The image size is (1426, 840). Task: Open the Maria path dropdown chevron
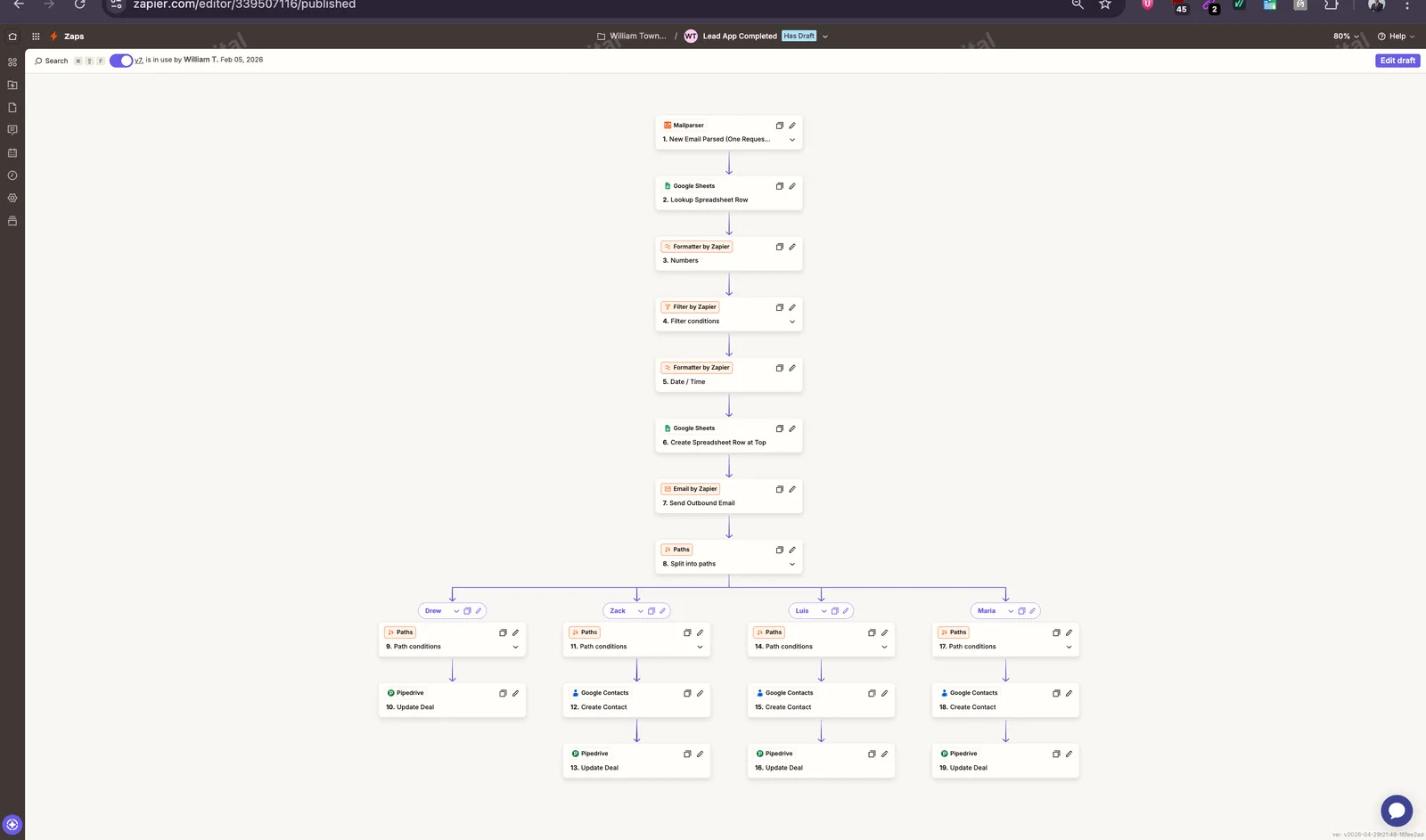point(1011,611)
